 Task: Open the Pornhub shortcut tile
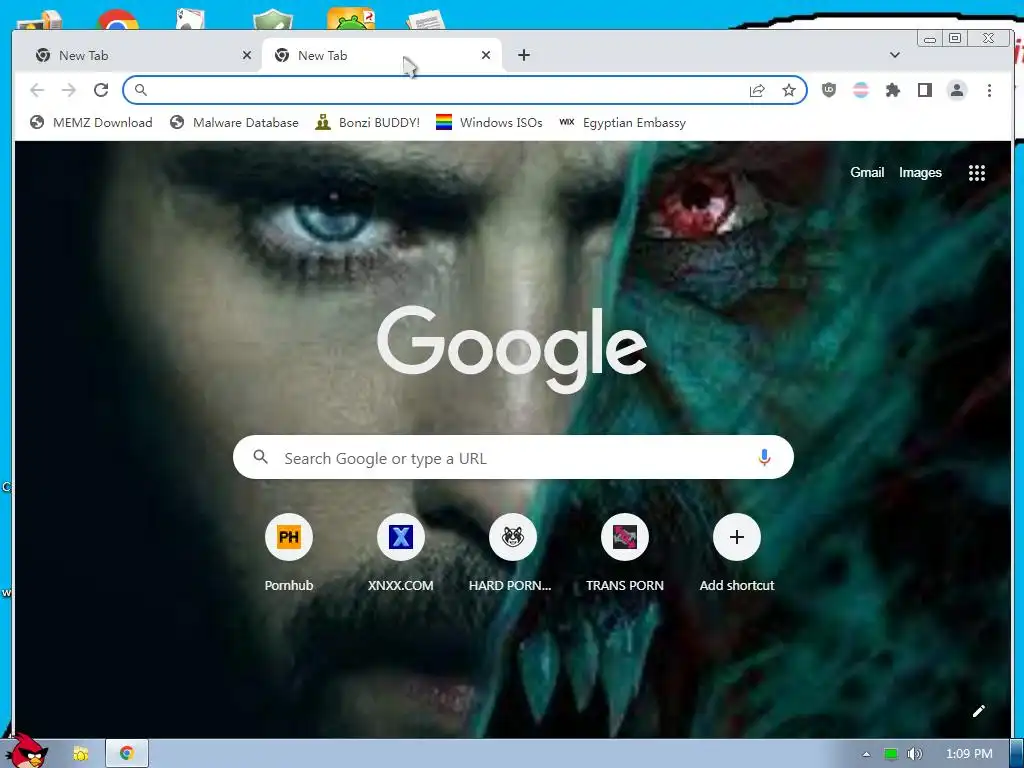(x=289, y=552)
